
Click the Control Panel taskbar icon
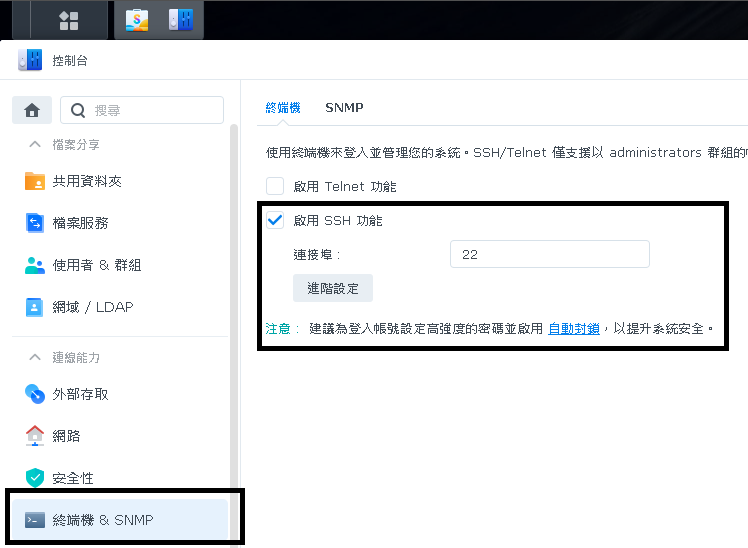click(x=180, y=19)
